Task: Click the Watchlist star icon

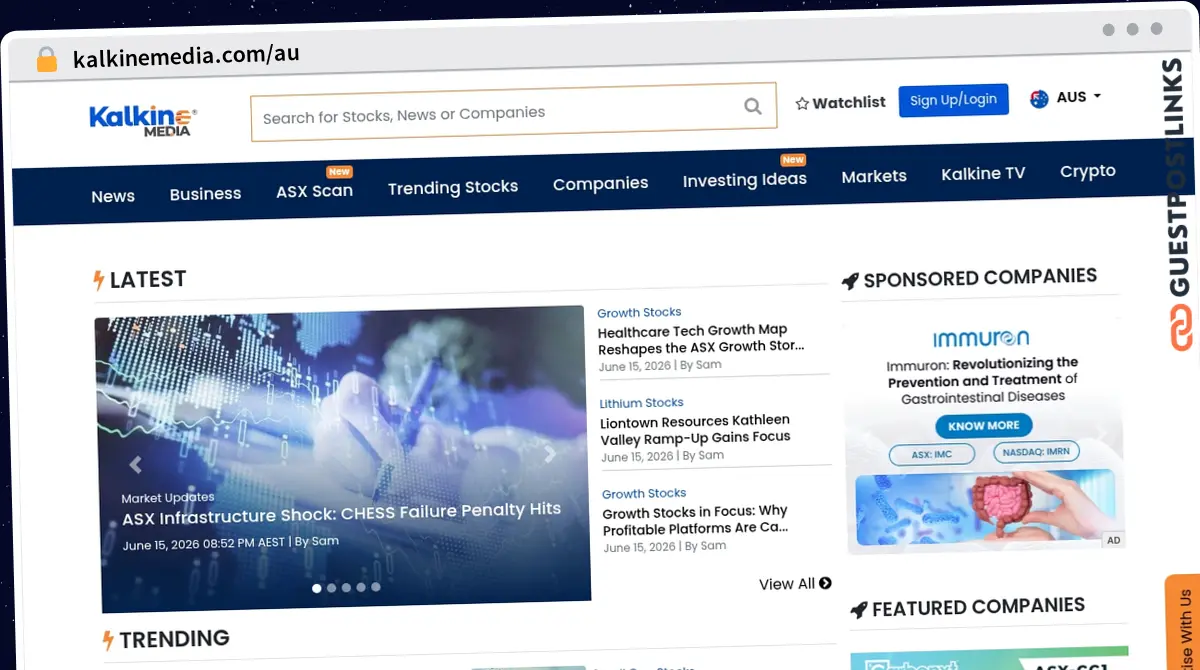Action: tap(802, 103)
